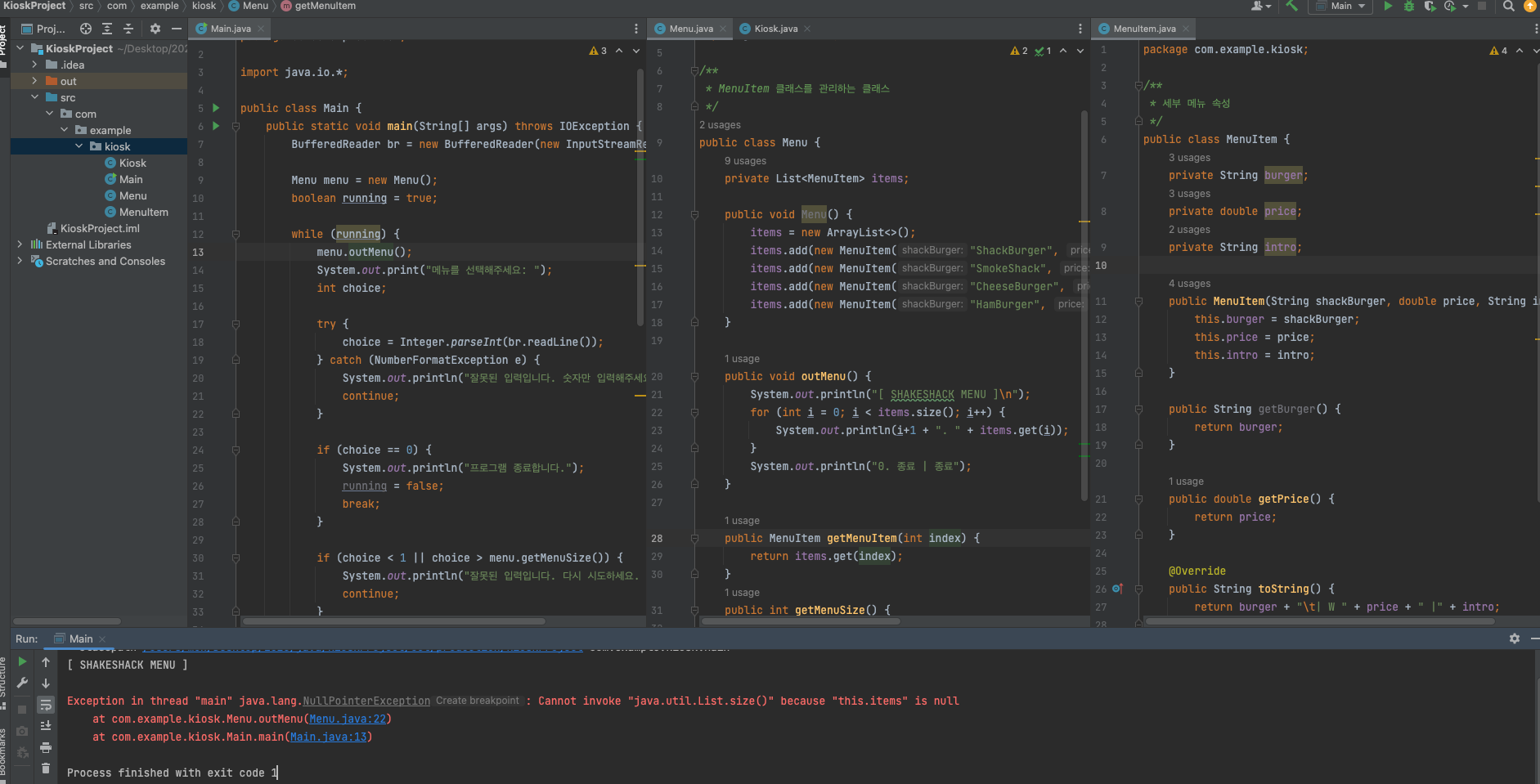Hide the Project tool window with minus icon
Image resolution: width=1540 pixels, height=784 pixels.
tap(176, 29)
